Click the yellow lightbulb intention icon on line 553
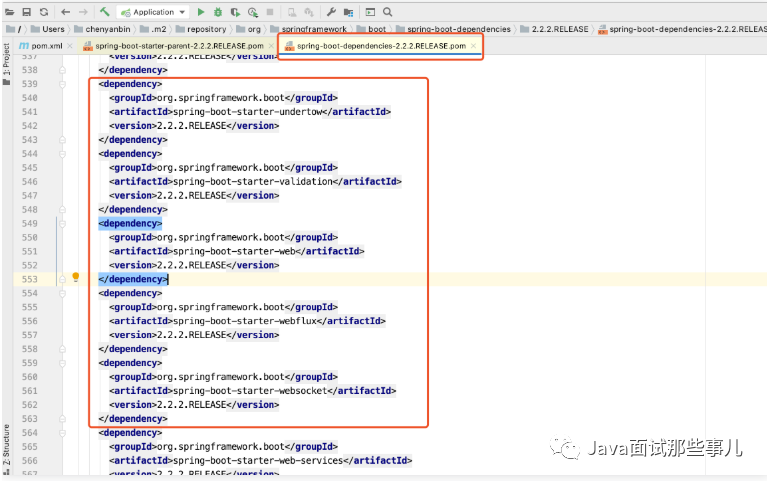This screenshot has height=481, width=767. (76, 277)
